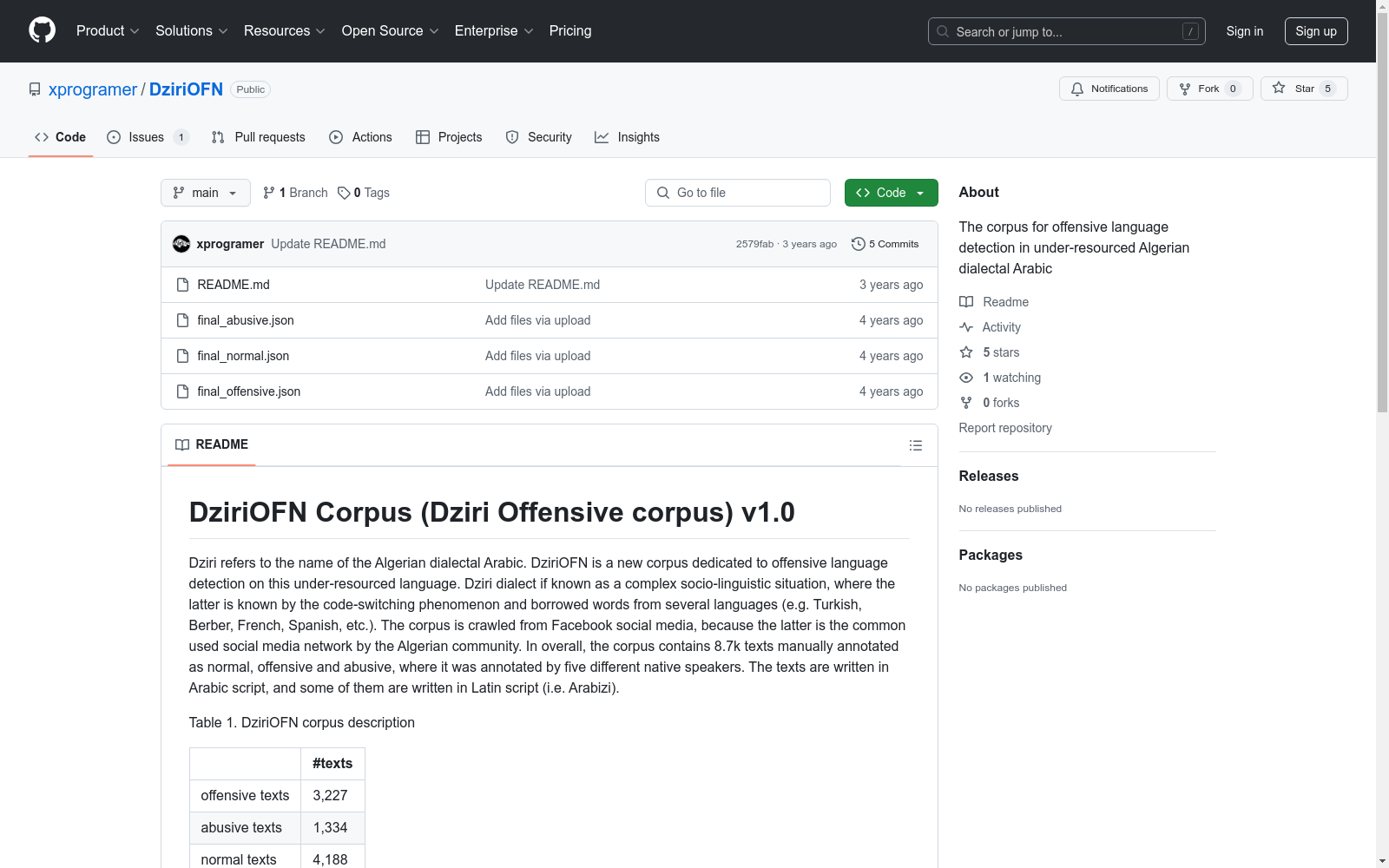Click the Sign up button
This screenshot has width=1389, height=868.
pyautogui.click(x=1316, y=31)
